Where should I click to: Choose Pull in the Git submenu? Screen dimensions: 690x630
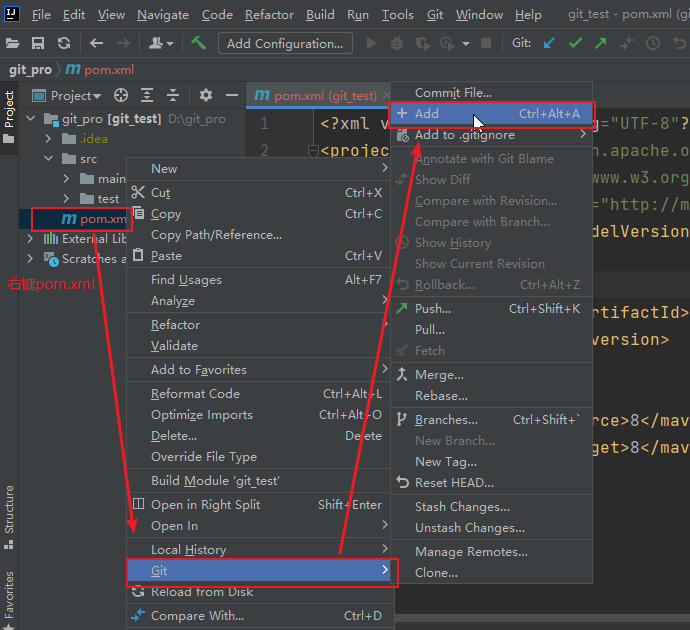click(x=492, y=330)
